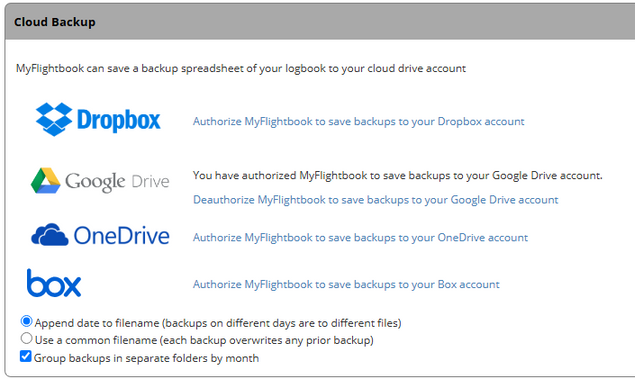Click the OneDrive cloud icon
Screen dimensions: 635x379
point(49,234)
